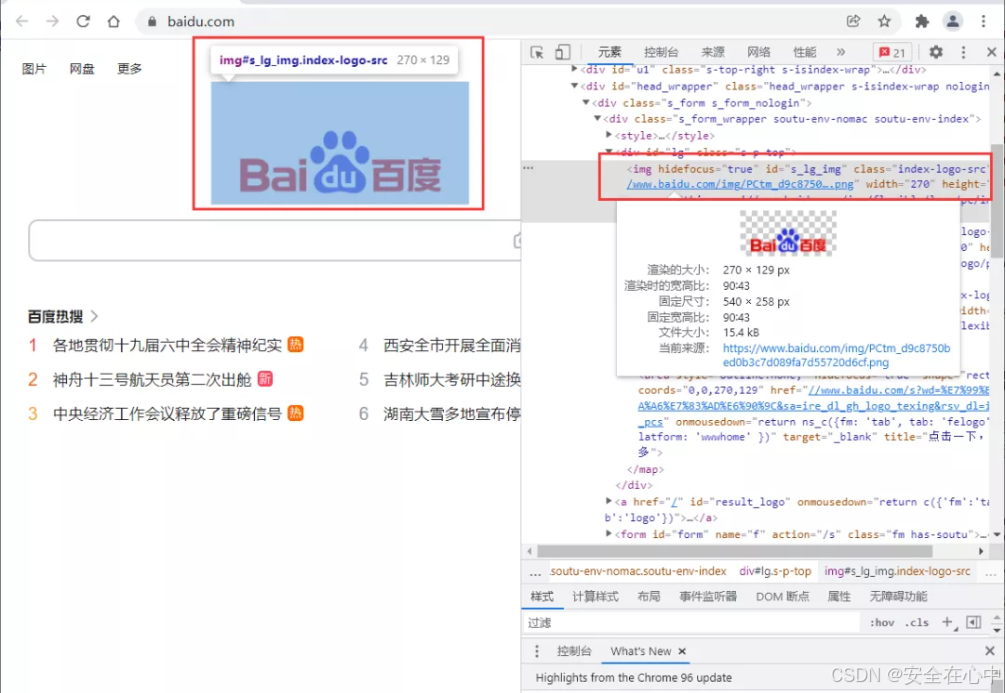This screenshot has width=1006, height=693.
Task: Collapse the s_form_wrapper div node
Action: [597, 118]
